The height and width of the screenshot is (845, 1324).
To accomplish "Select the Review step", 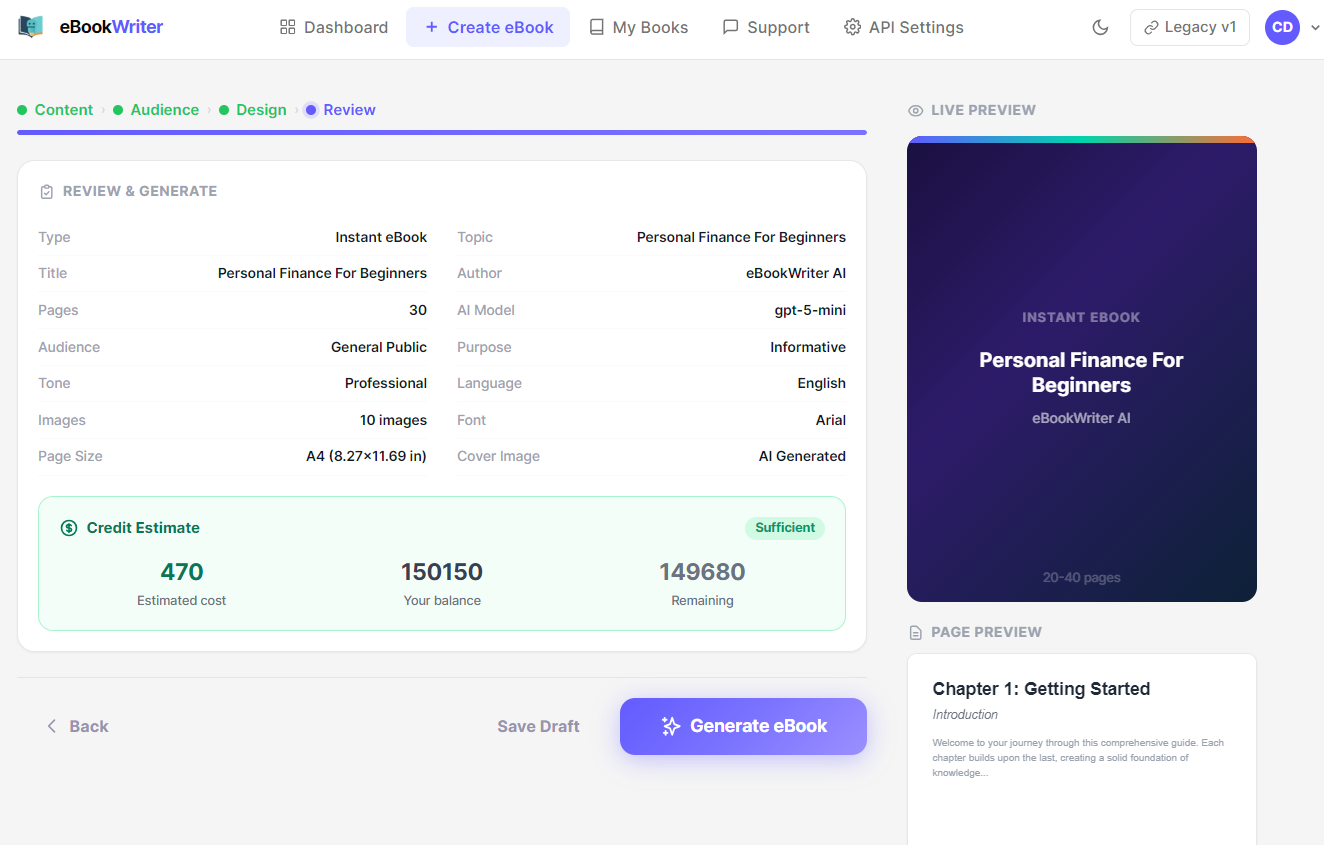I will coord(340,110).
